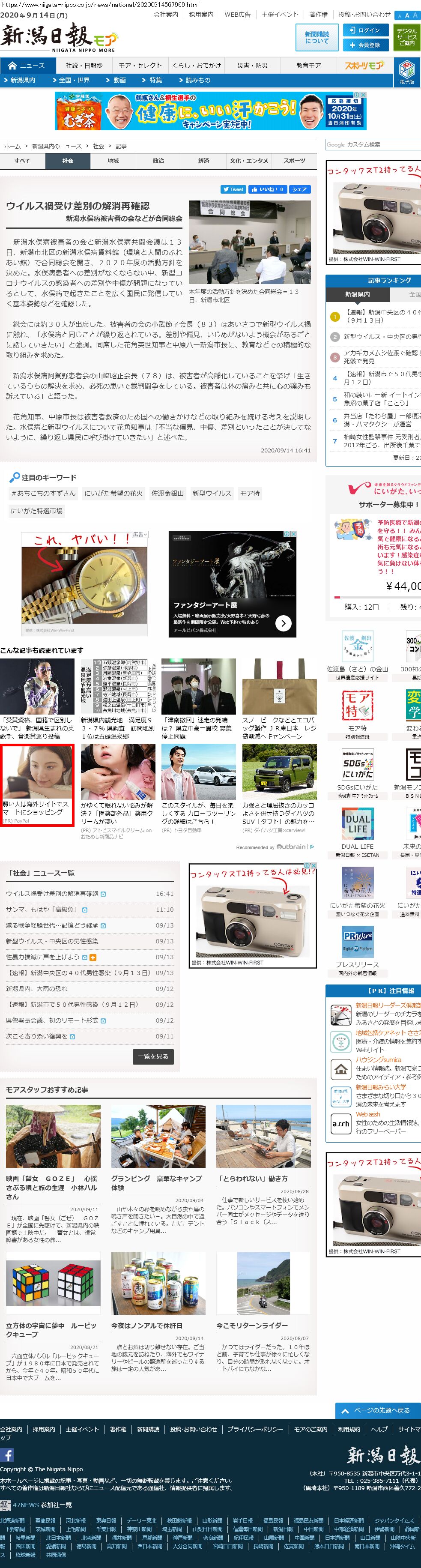Open the 地域 category tab
This screenshot has height=1568, width=421.
tap(113, 161)
